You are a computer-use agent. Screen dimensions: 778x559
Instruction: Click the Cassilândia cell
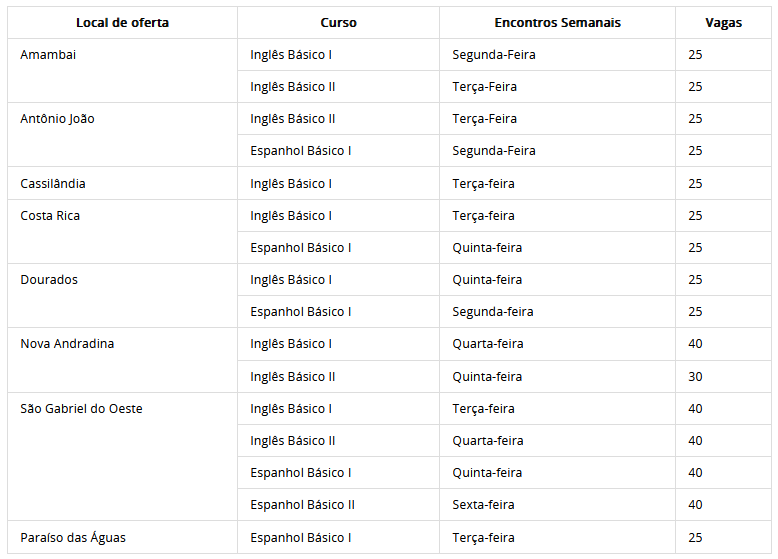point(53,184)
